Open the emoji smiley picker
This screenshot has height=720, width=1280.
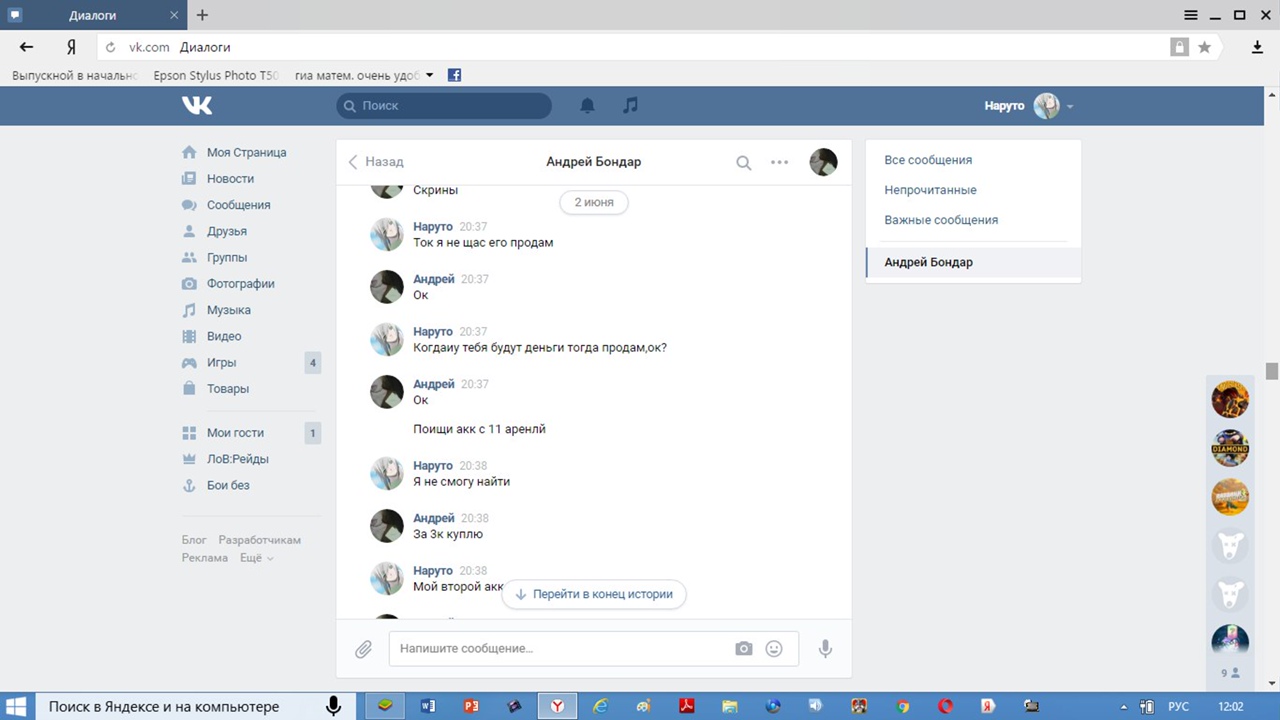[773, 649]
